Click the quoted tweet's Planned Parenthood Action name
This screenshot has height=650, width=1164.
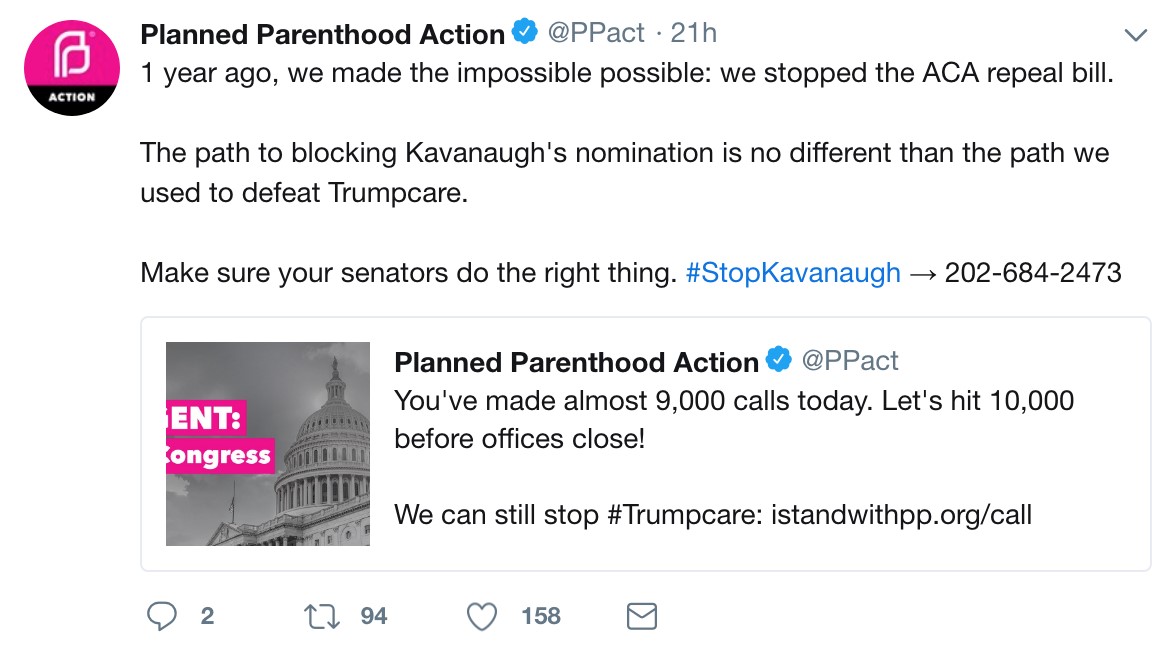577,362
